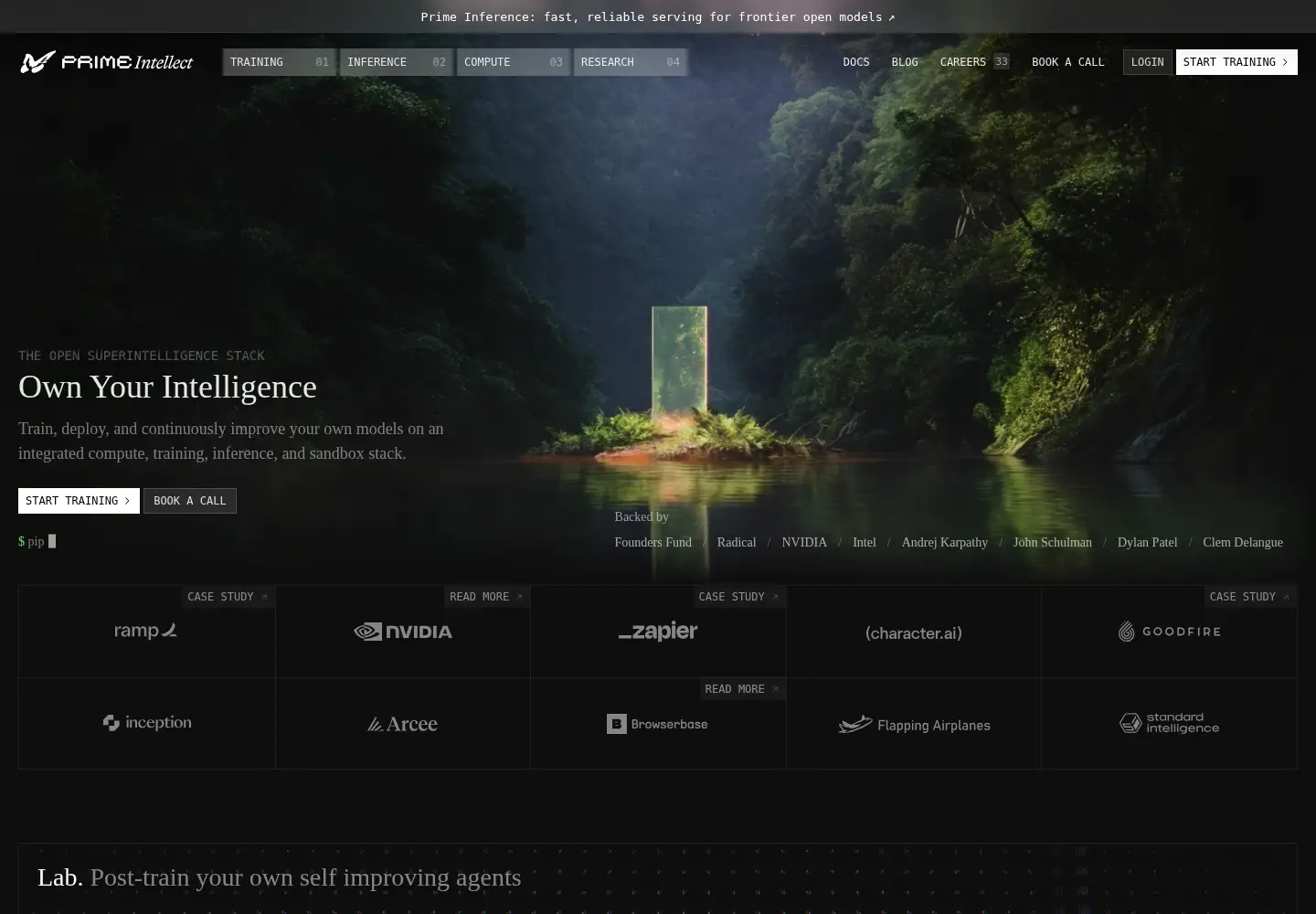The width and height of the screenshot is (1316, 914).
Task: Open the NVIDIA logo card
Action: point(403,632)
